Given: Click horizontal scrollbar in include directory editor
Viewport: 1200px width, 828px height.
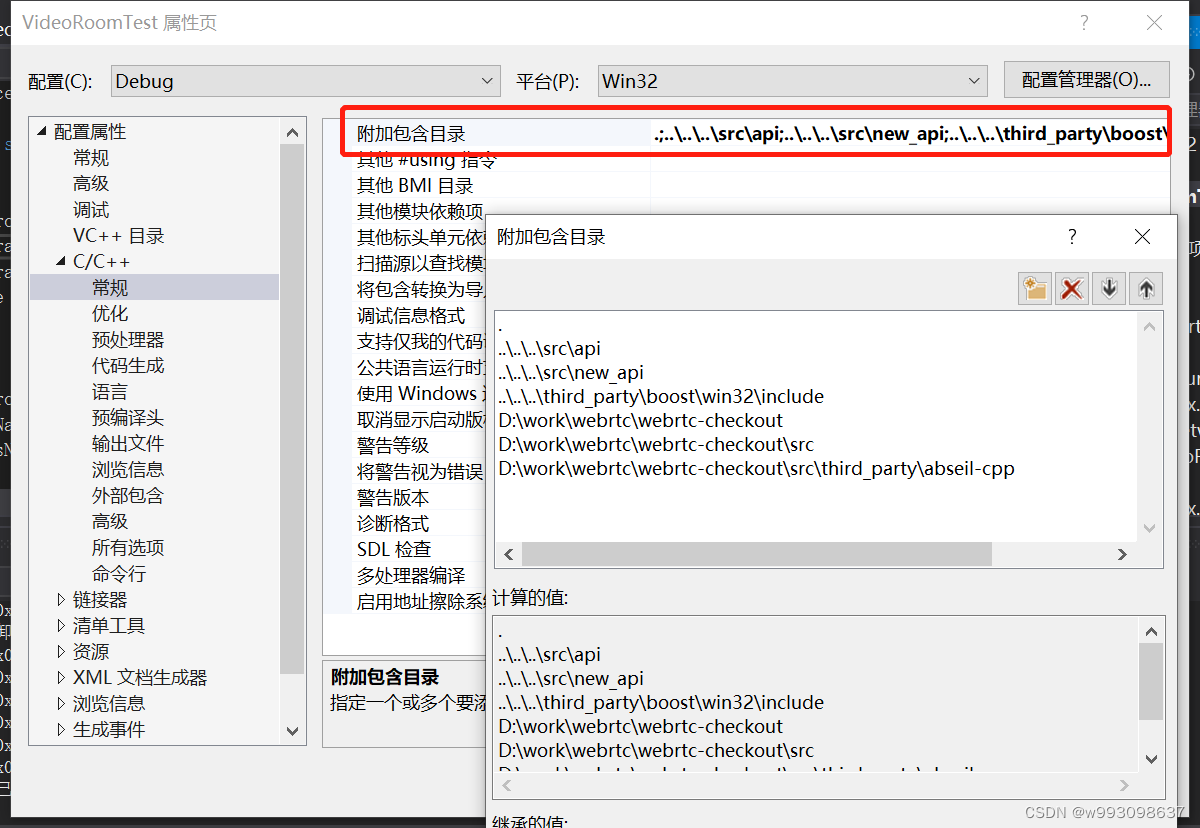Looking at the screenshot, I should (x=756, y=554).
